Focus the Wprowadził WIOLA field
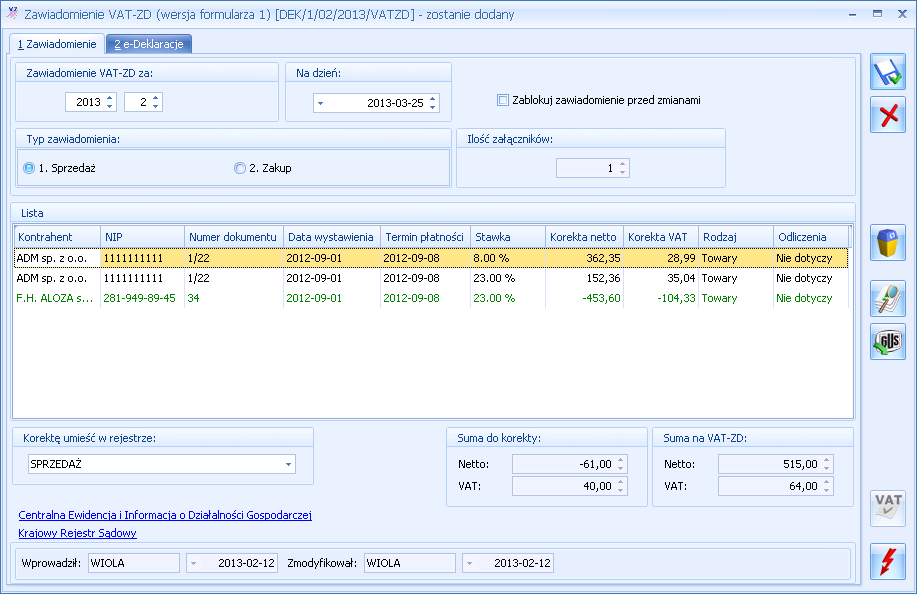The image size is (917, 594). [134, 564]
